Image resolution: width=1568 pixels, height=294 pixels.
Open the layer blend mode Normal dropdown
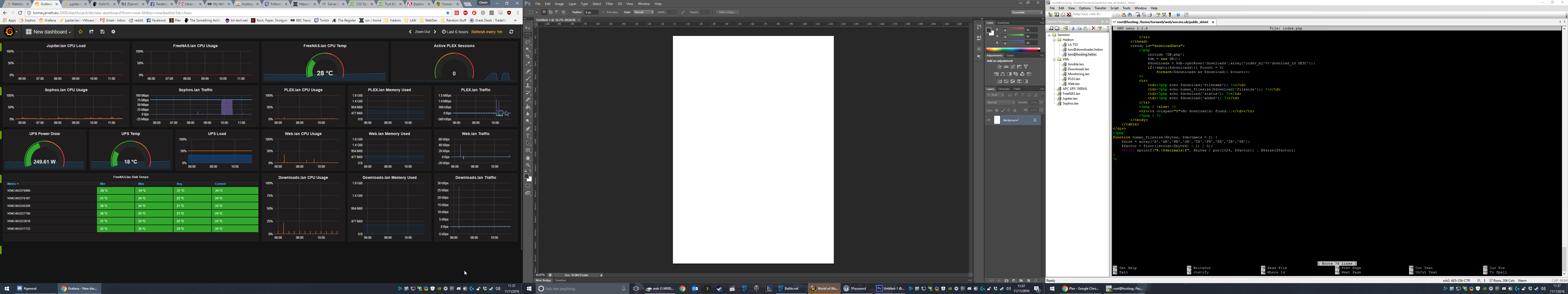coord(1001,102)
